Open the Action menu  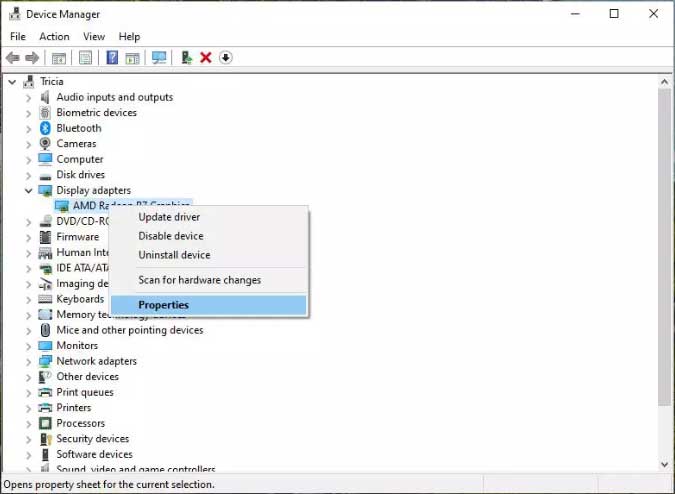tap(54, 37)
